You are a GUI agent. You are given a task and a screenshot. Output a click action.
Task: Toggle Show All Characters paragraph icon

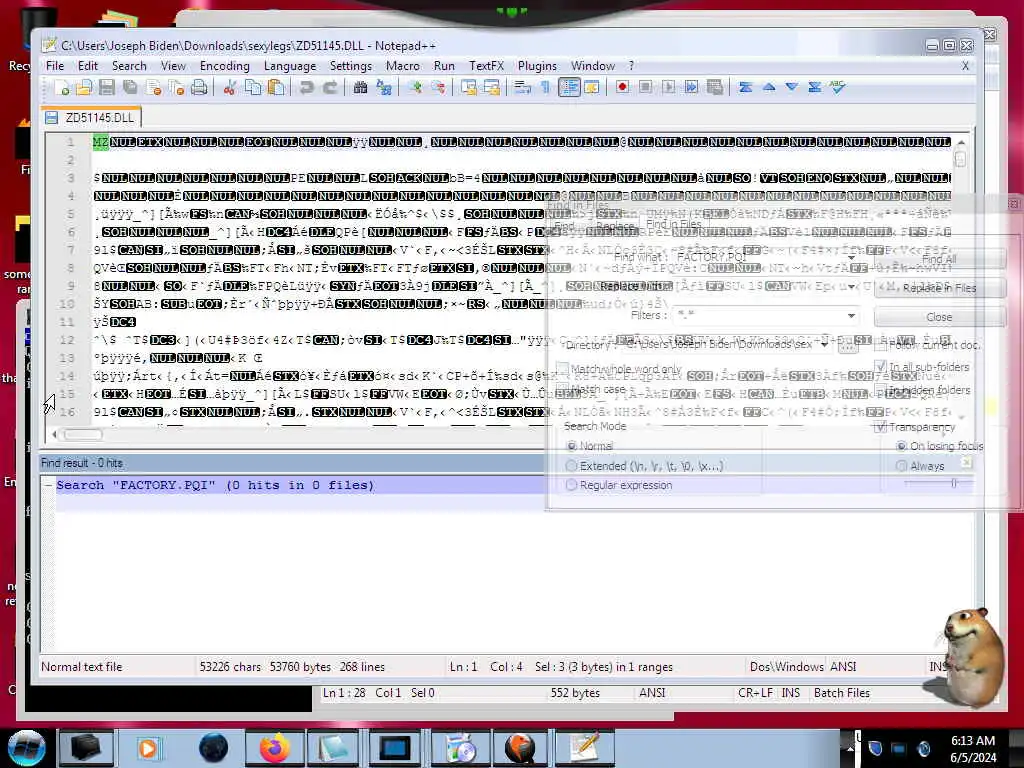point(545,88)
